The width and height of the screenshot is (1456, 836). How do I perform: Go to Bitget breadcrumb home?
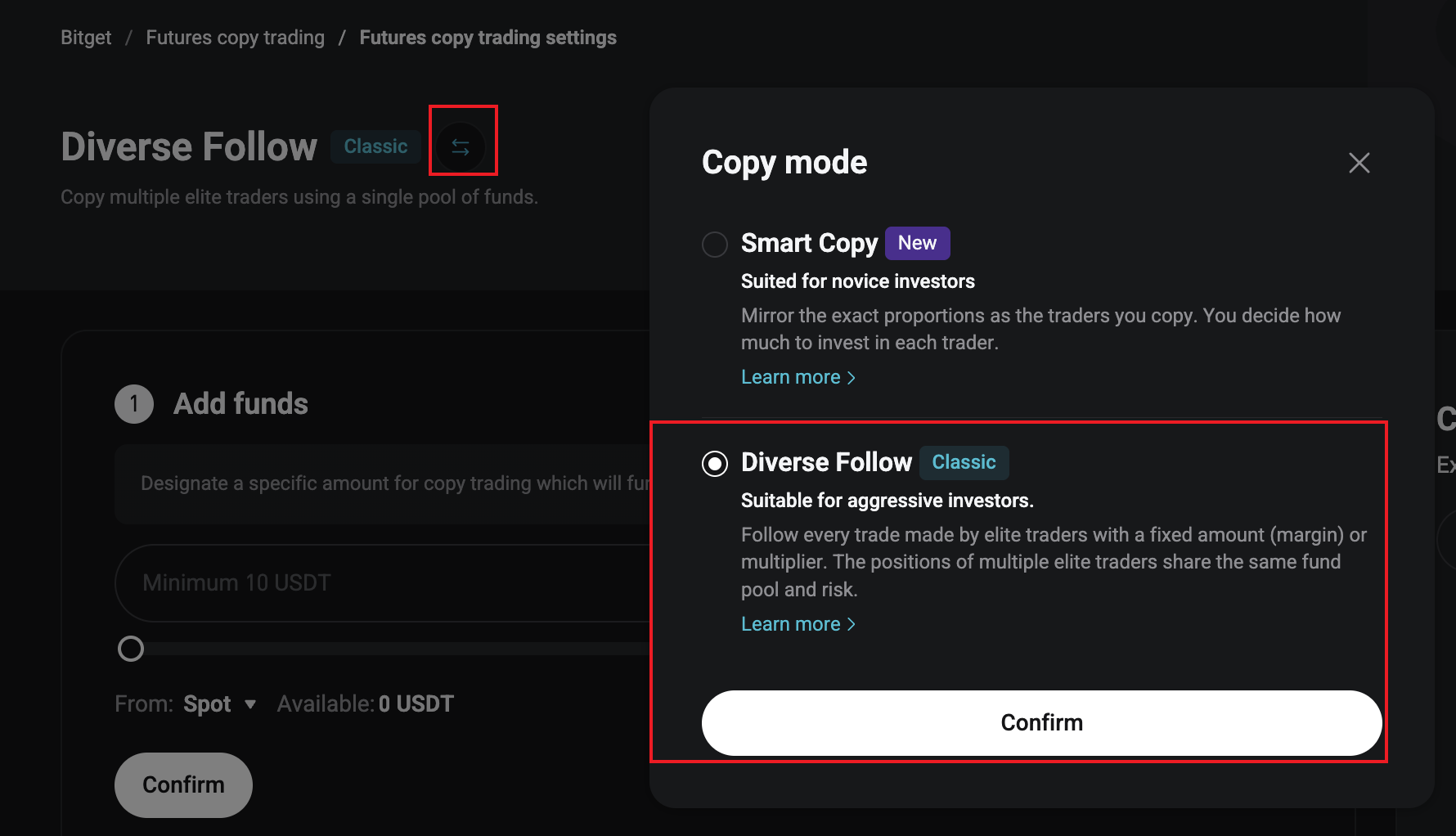86,38
